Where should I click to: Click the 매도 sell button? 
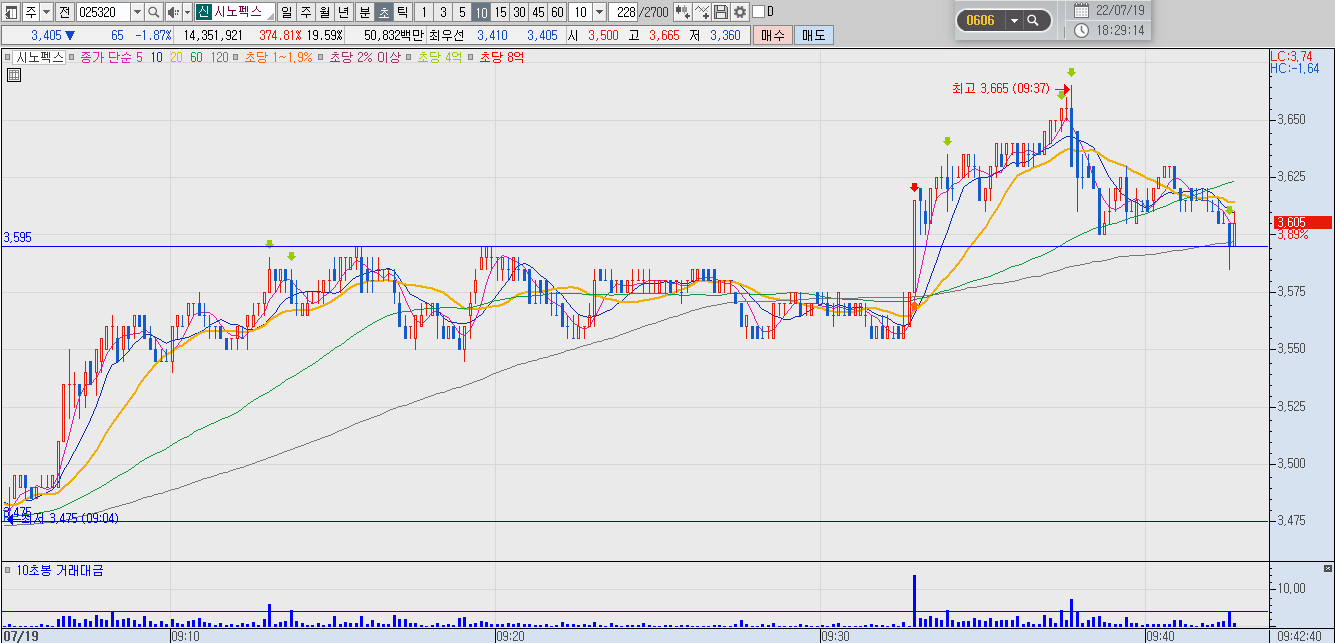[x=813, y=35]
